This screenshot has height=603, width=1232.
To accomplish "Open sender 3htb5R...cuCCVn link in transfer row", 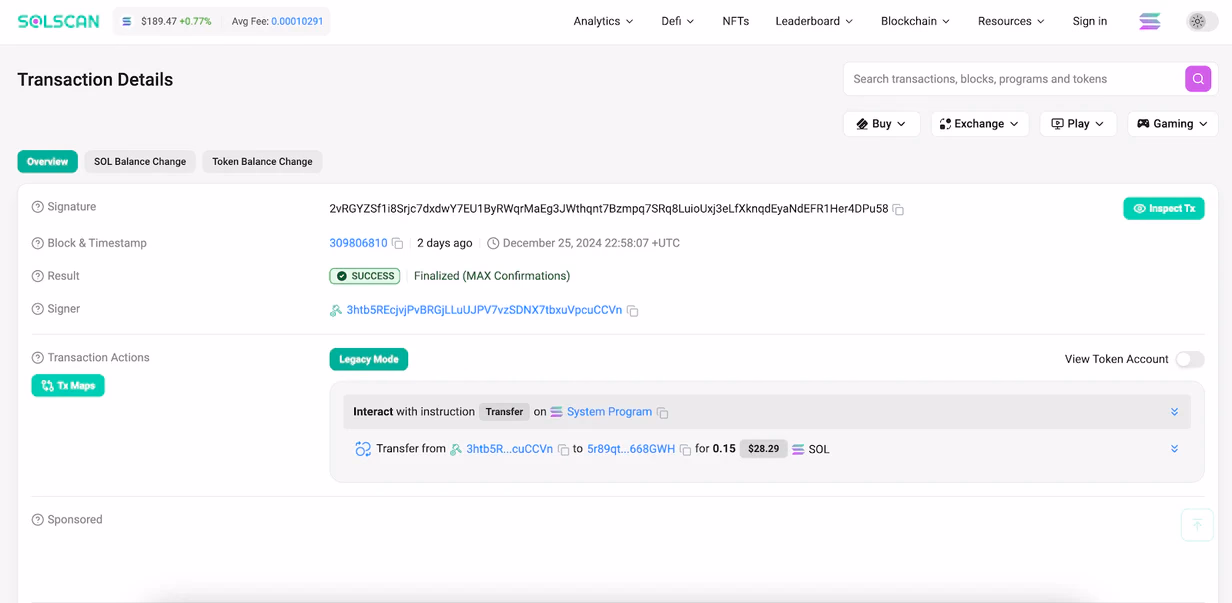I will tap(509, 449).
